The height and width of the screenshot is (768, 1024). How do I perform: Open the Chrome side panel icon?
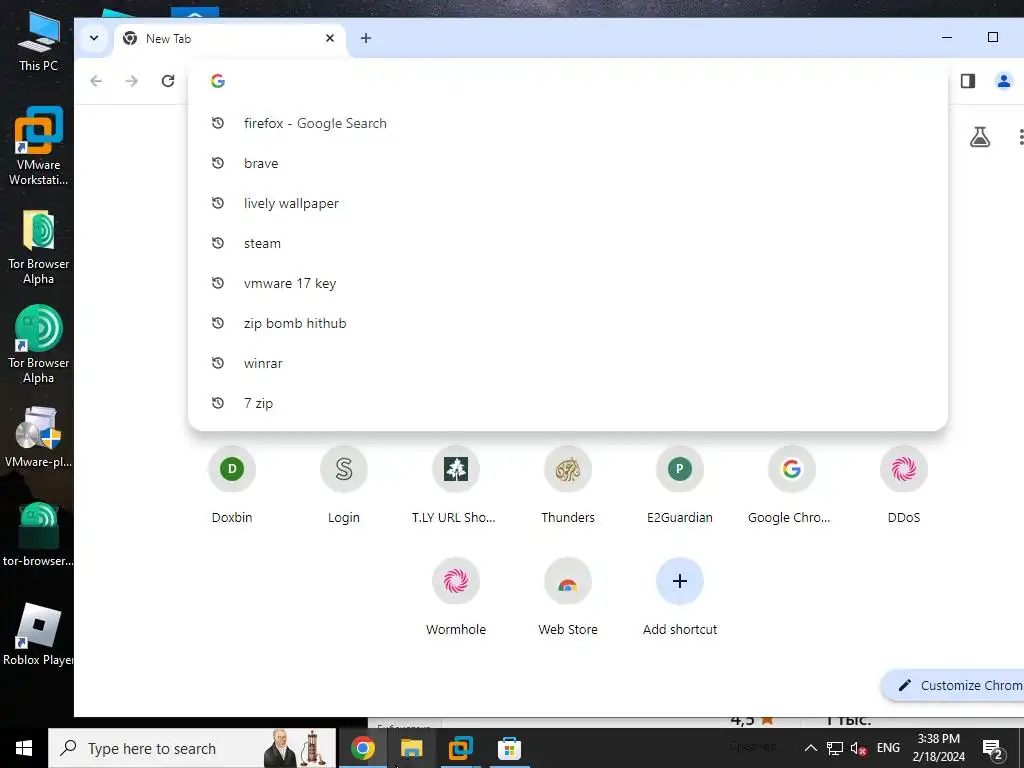coord(968,81)
